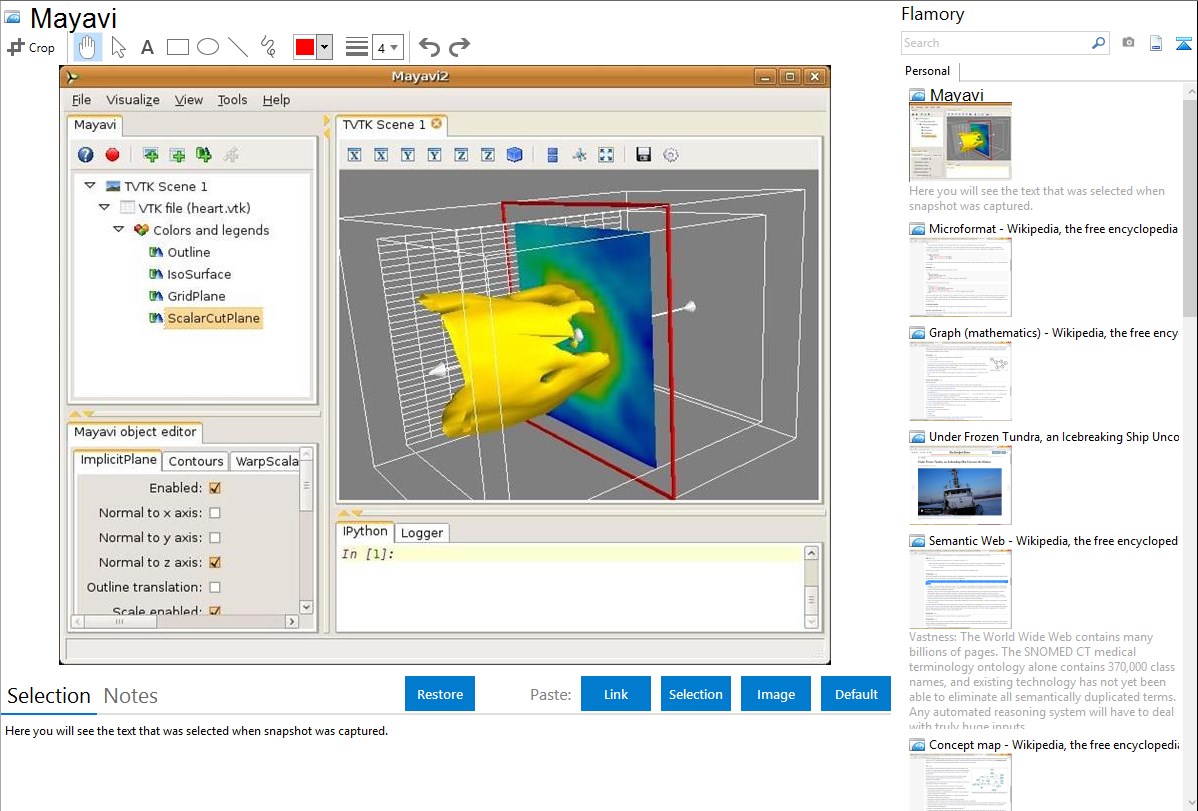Screen dimensions: 1198x811
Task: Pick the ellipse shape tool
Action: coord(208,47)
